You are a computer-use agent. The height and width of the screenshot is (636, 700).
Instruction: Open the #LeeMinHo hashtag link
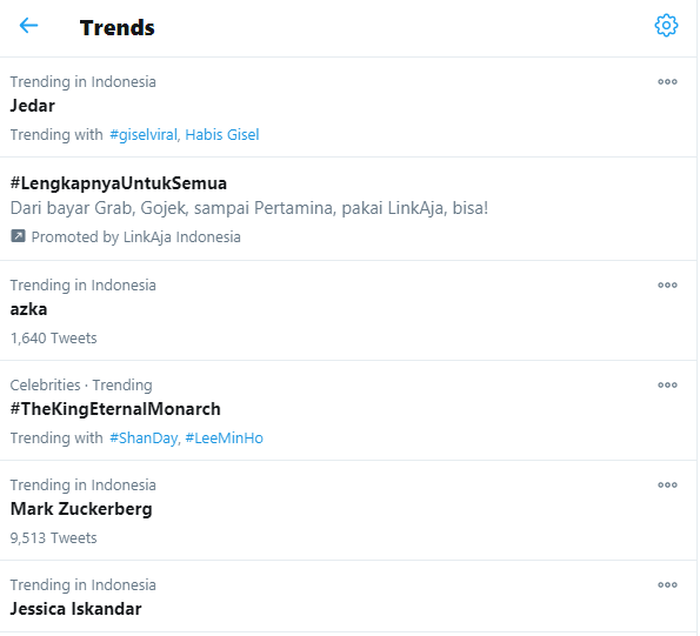pyautogui.click(x=224, y=438)
